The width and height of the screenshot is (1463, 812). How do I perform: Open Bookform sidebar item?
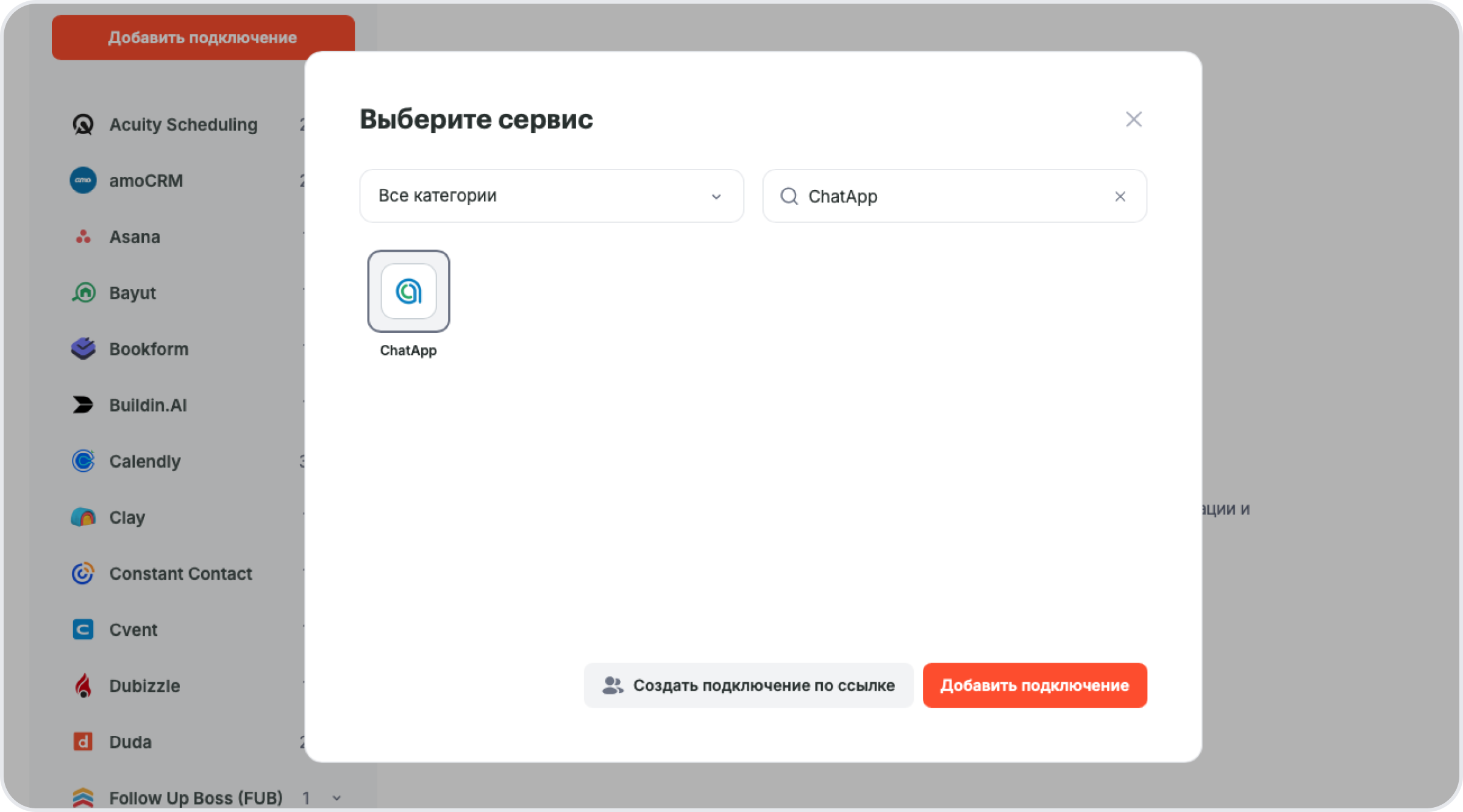(149, 349)
